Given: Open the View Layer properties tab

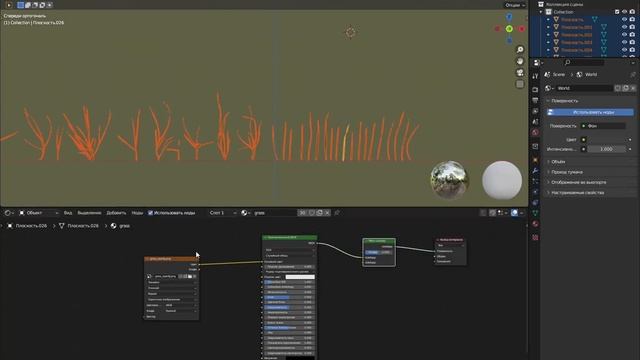Looking at the screenshot, I should click(535, 111).
